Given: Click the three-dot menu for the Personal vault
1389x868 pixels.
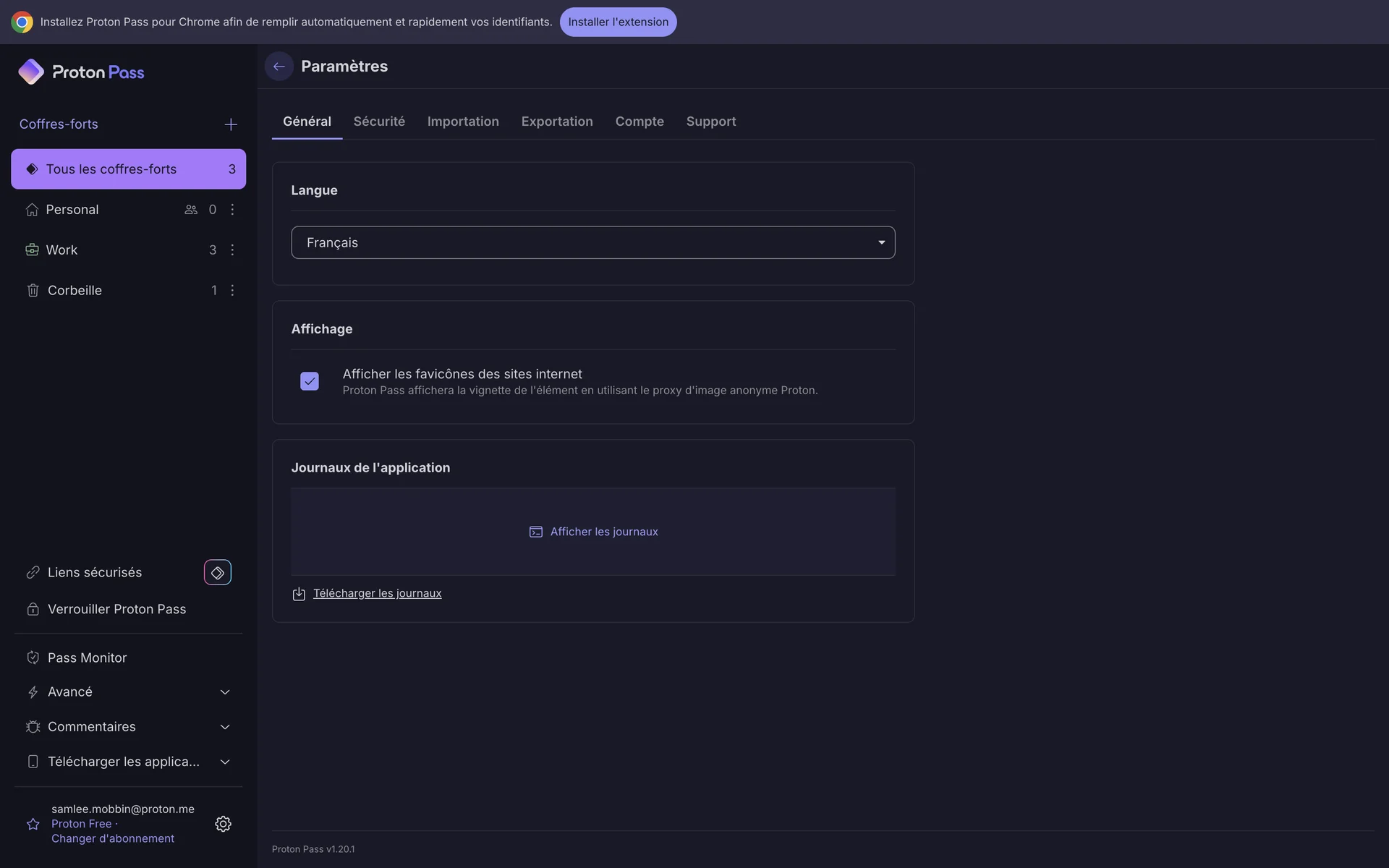Looking at the screenshot, I should tap(232, 210).
